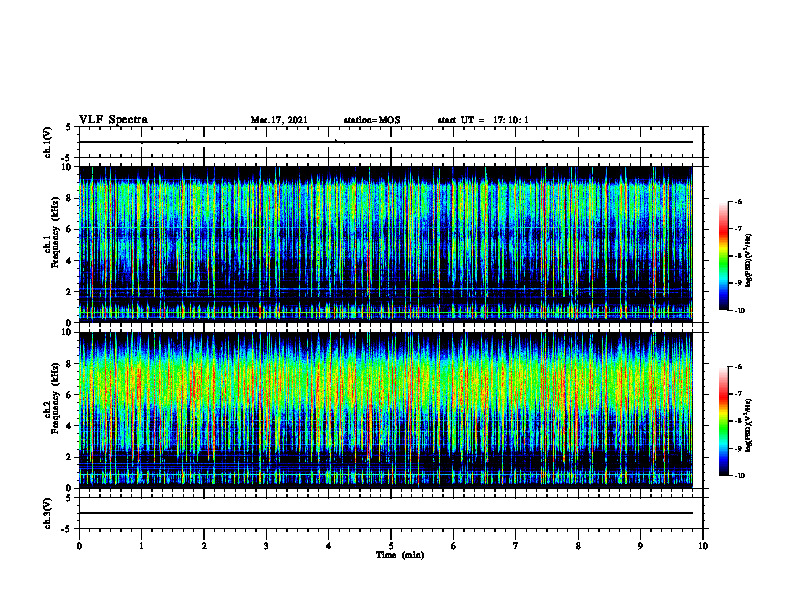Screen dimensions: 792x612
Task: Click the "10" time axis tick label
Action: tap(703, 546)
